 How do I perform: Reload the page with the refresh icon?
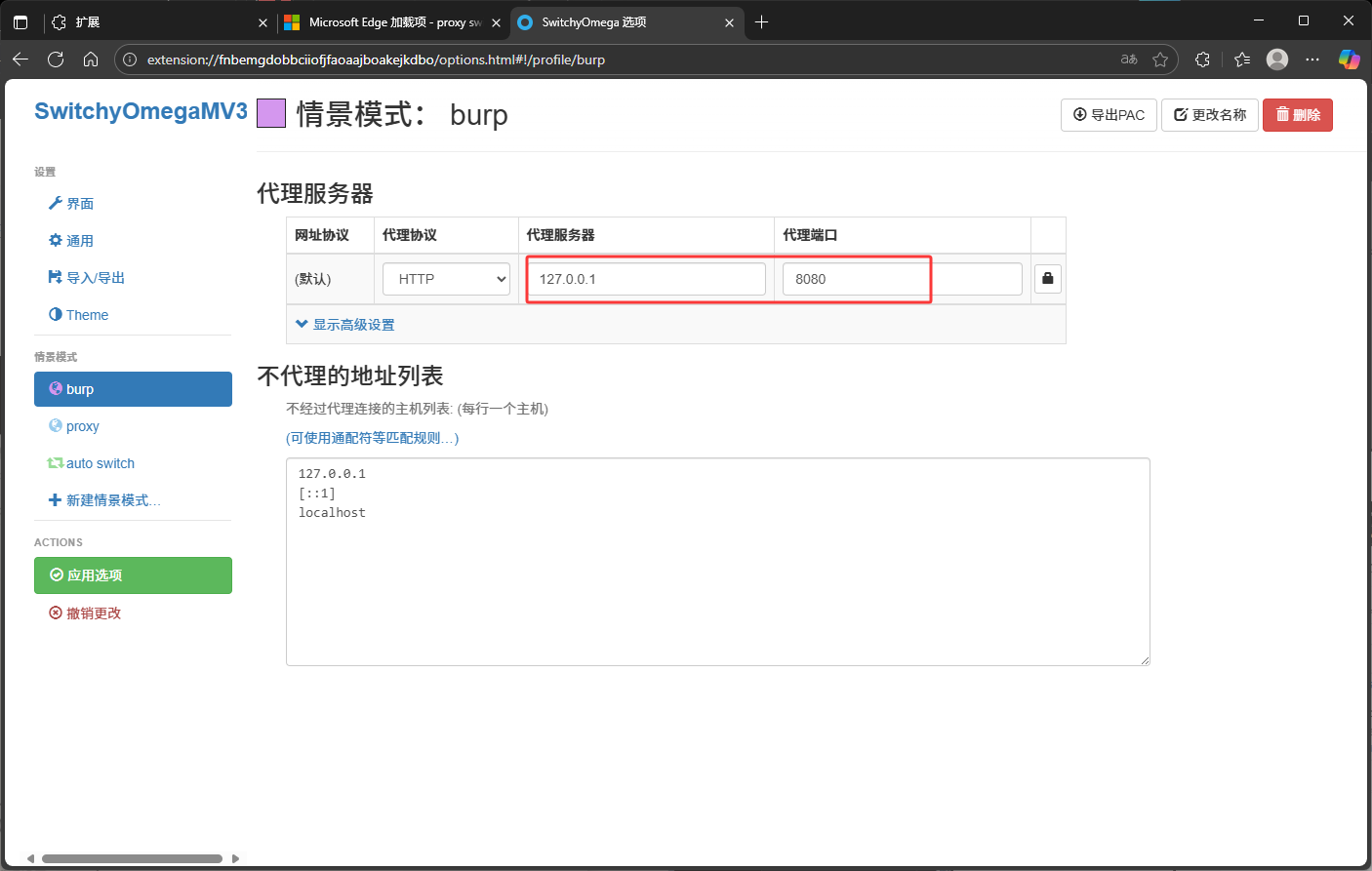(x=56, y=59)
